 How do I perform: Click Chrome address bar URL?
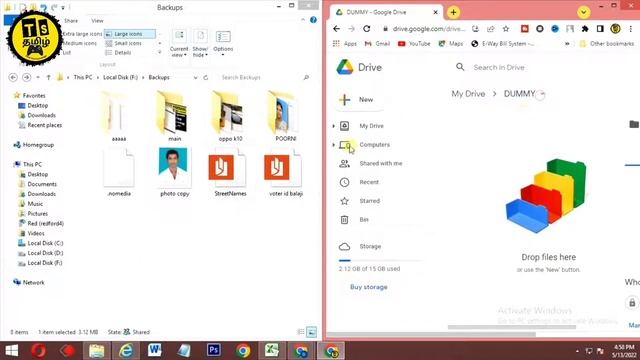429,29
